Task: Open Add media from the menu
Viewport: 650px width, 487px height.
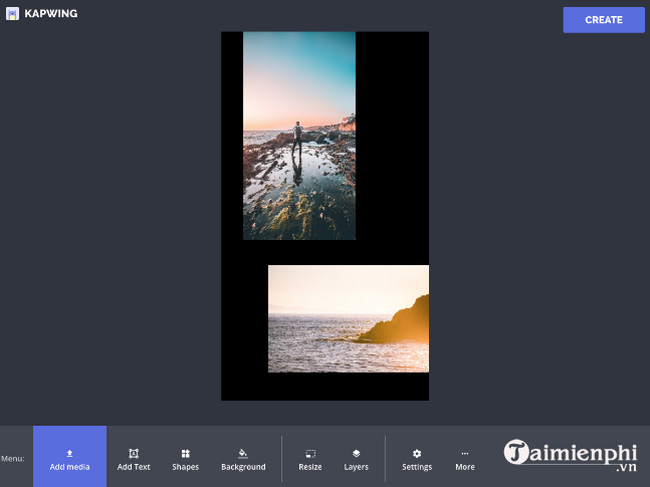Action: [x=70, y=456]
